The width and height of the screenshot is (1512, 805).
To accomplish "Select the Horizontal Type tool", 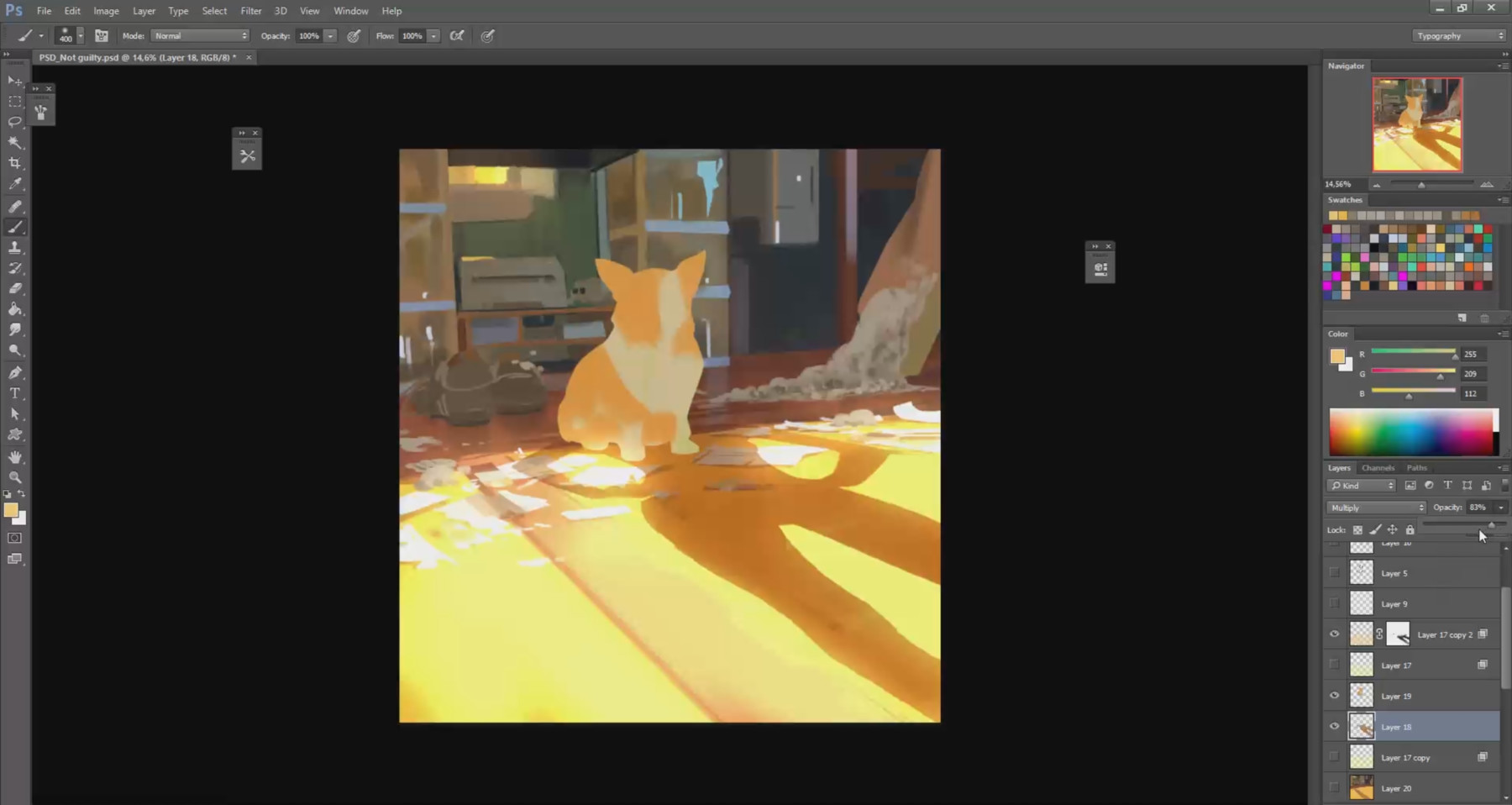I will 15,393.
